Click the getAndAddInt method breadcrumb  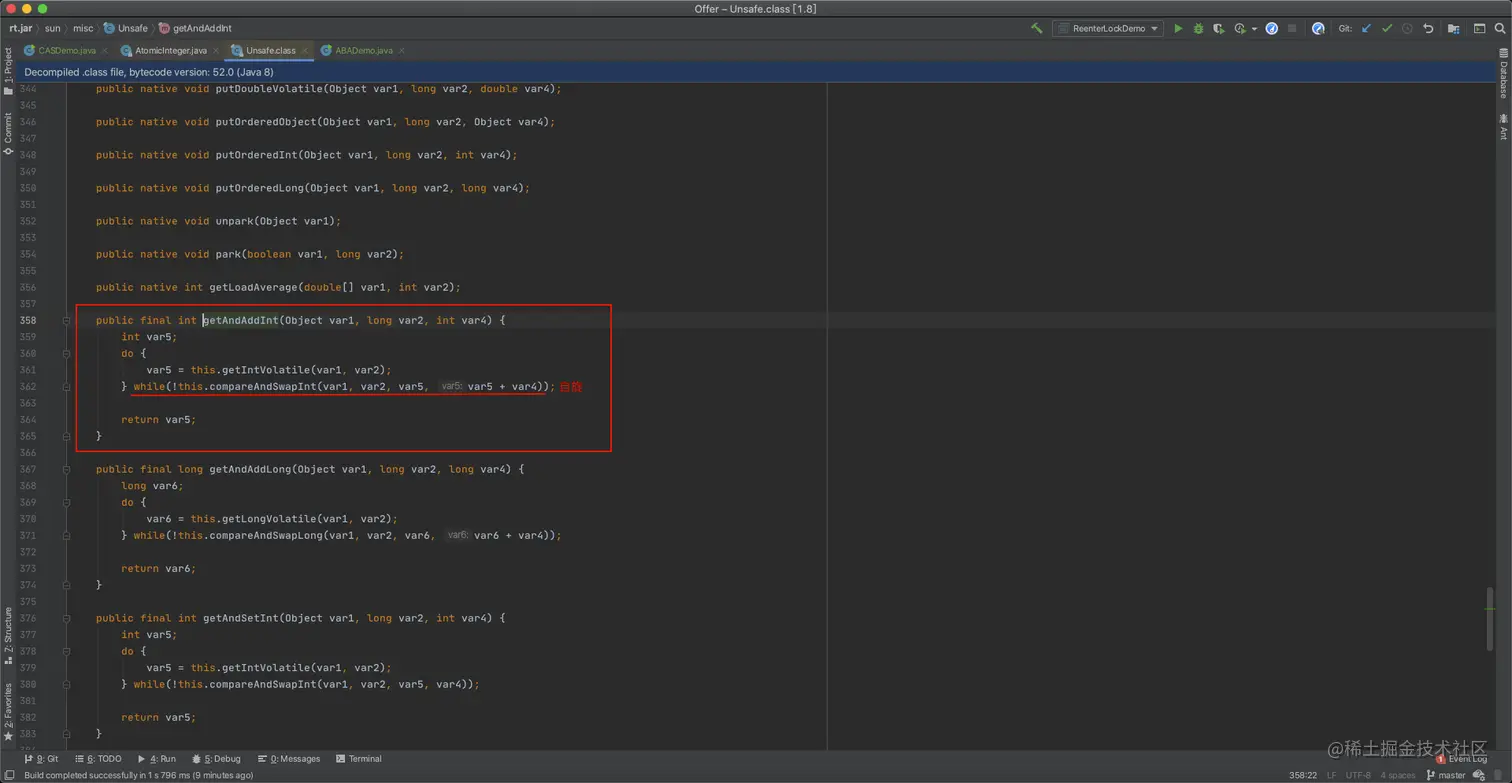195,28
